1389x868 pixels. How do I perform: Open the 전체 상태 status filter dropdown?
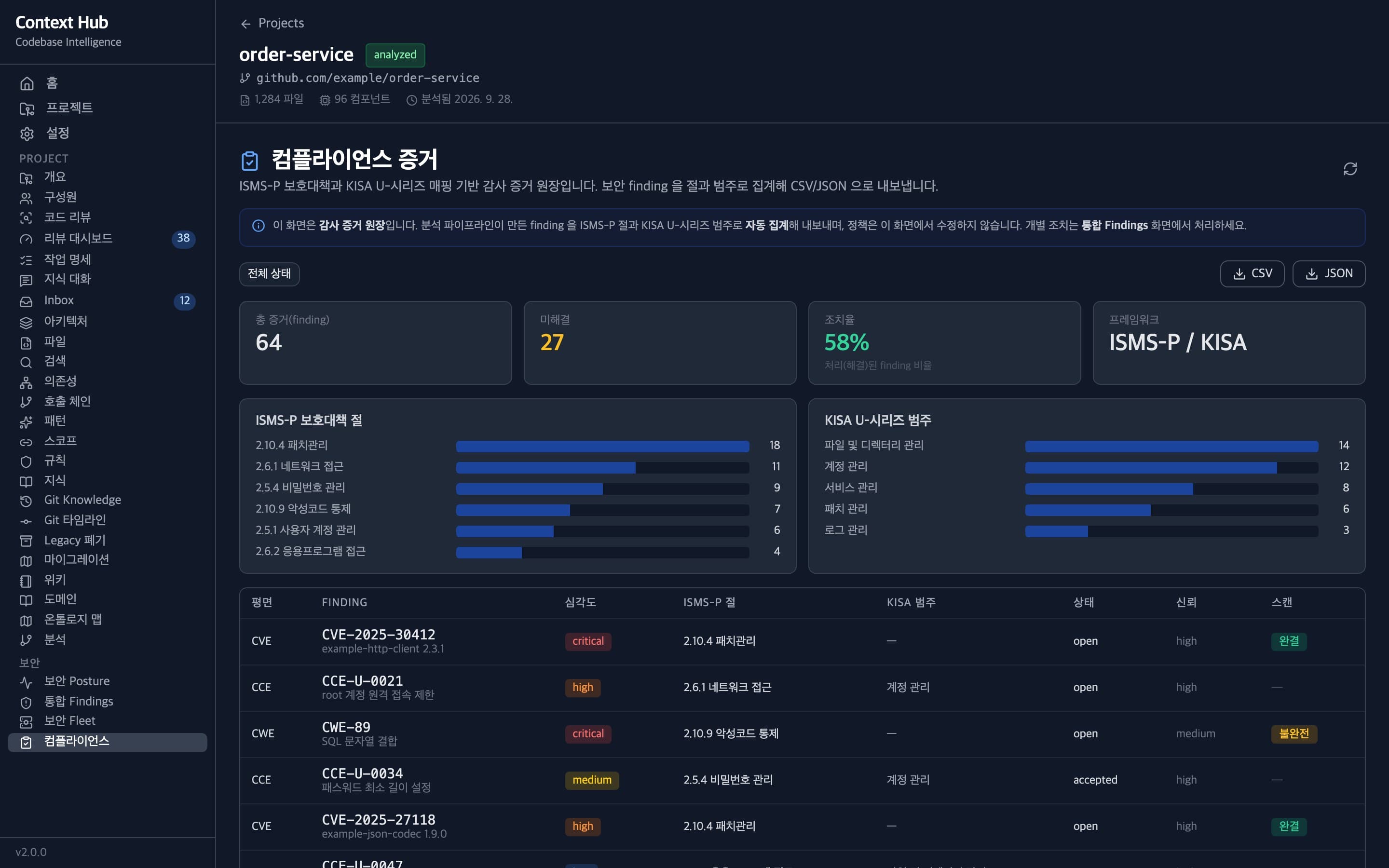click(x=269, y=274)
